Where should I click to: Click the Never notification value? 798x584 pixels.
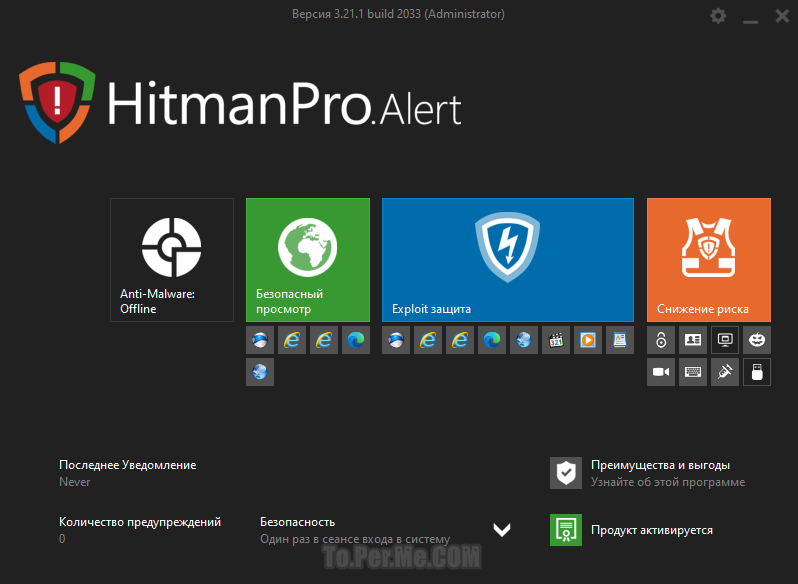coord(75,482)
